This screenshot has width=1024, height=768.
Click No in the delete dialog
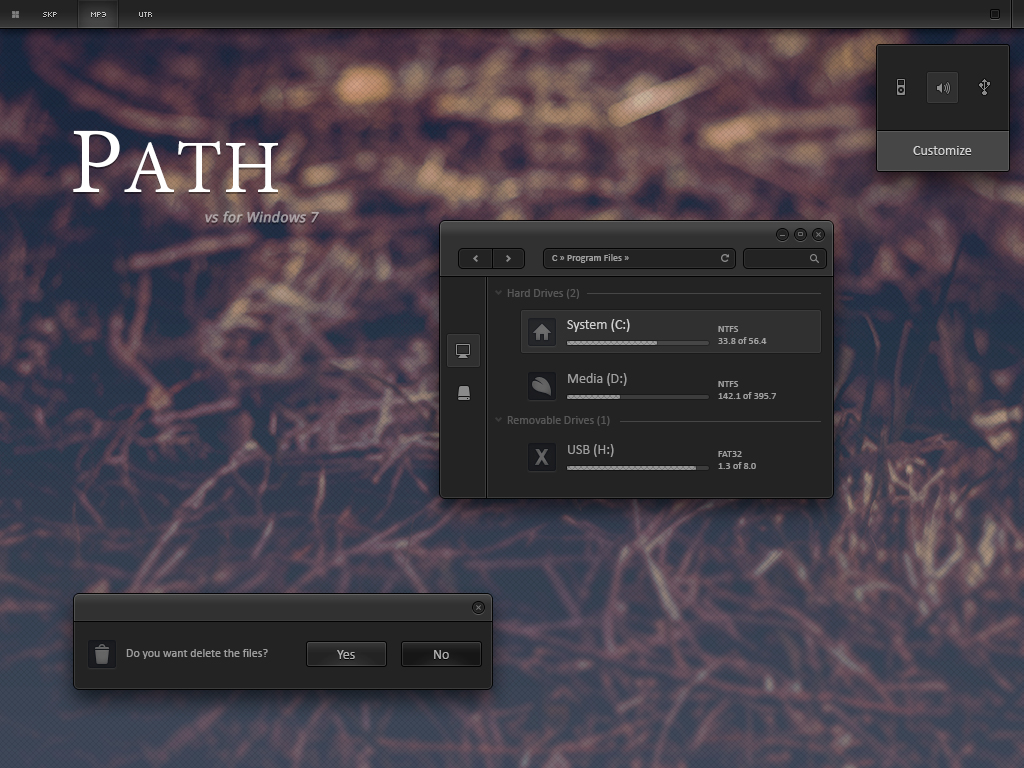(x=441, y=654)
